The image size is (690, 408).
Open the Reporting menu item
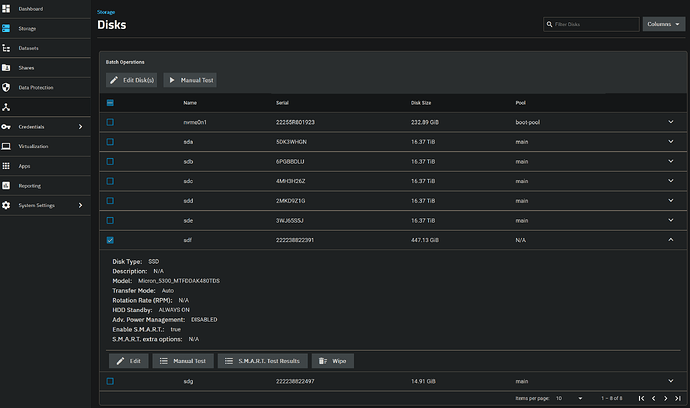[x=45, y=186]
